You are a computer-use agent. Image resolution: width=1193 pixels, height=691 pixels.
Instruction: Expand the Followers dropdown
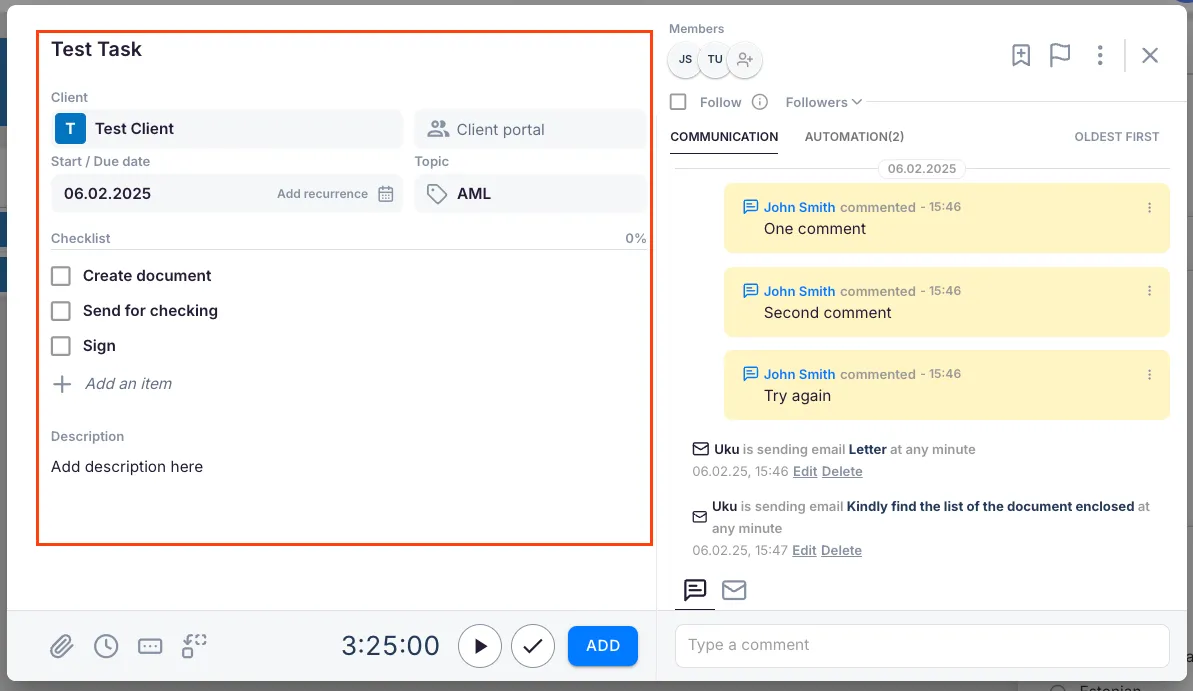pos(823,102)
